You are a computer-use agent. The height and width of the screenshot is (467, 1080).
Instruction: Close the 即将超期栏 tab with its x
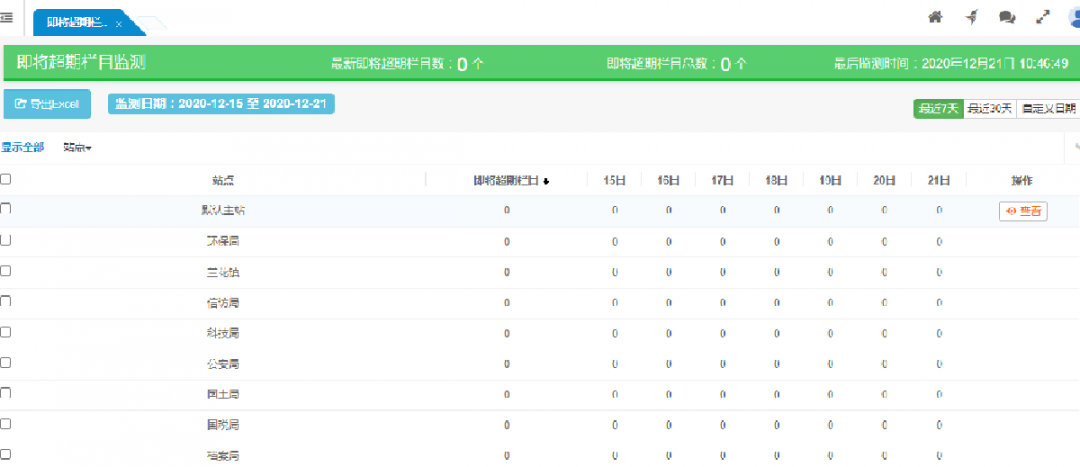click(119, 23)
